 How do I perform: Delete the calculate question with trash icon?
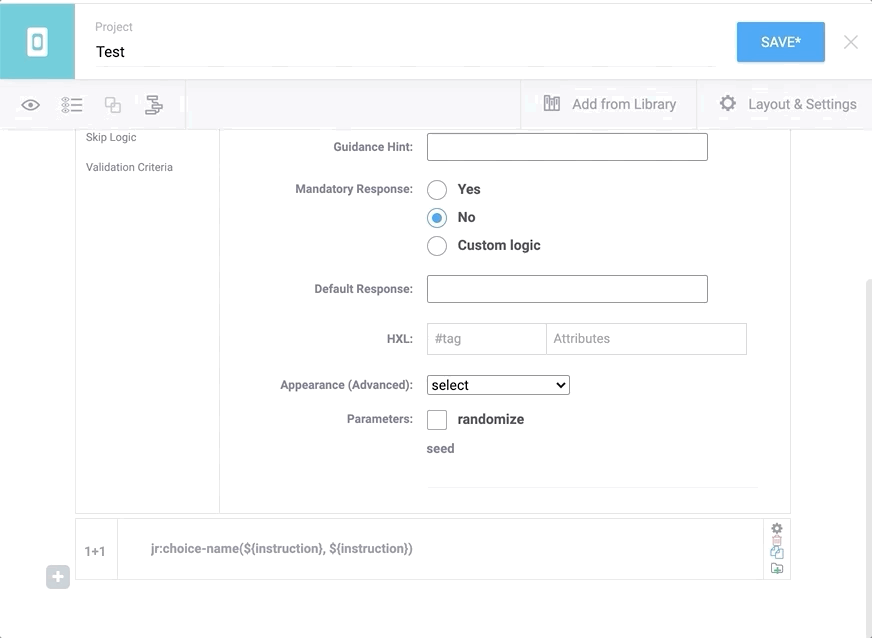pyautogui.click(x=777, y=541)
